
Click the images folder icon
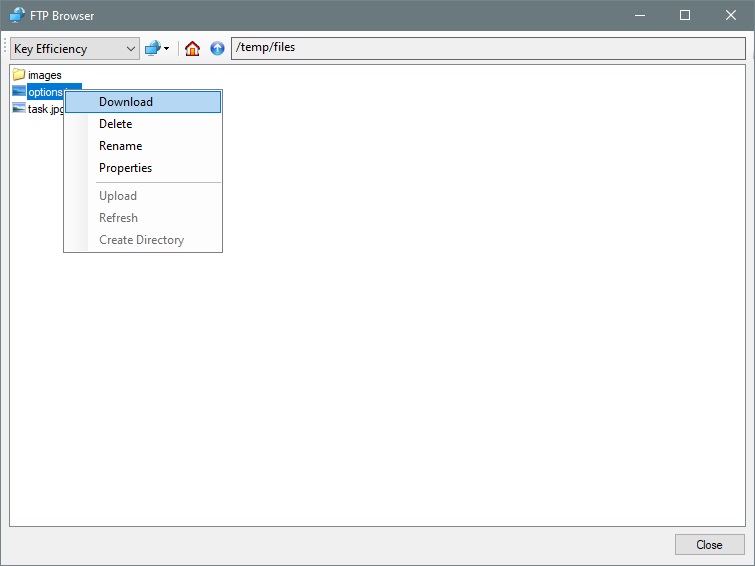19,74
